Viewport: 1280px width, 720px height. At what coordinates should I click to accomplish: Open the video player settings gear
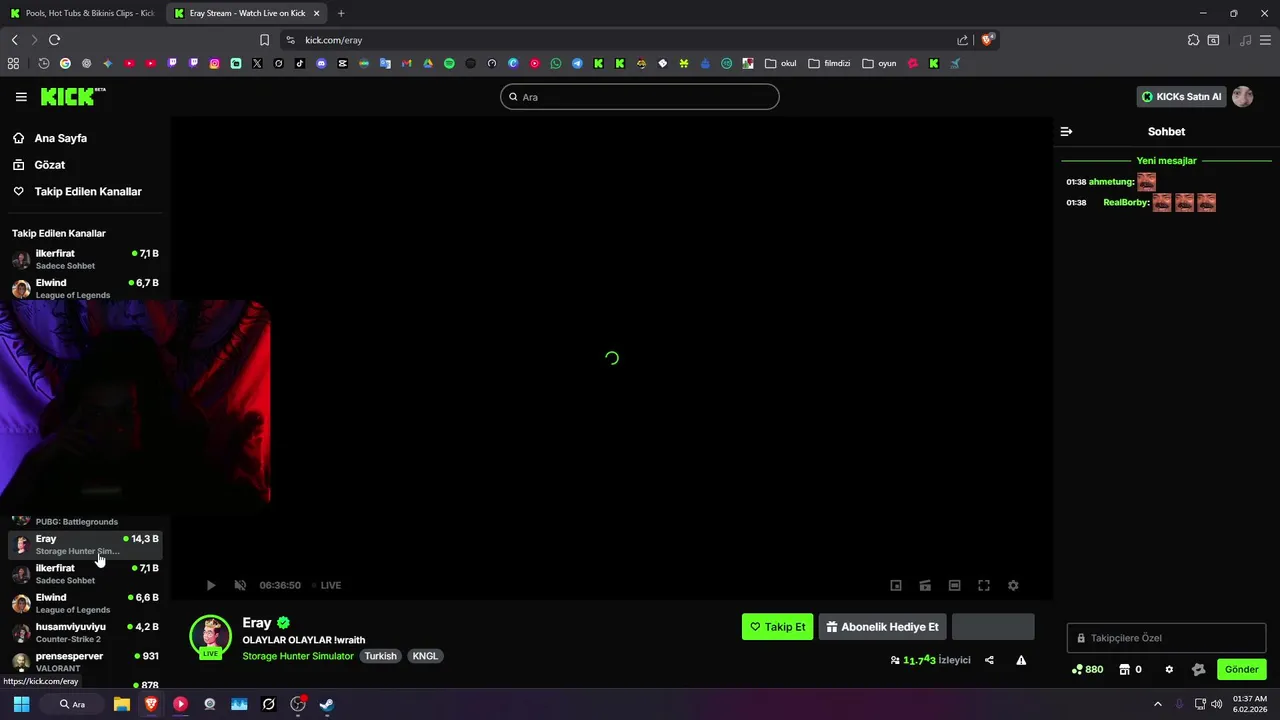1013,585
